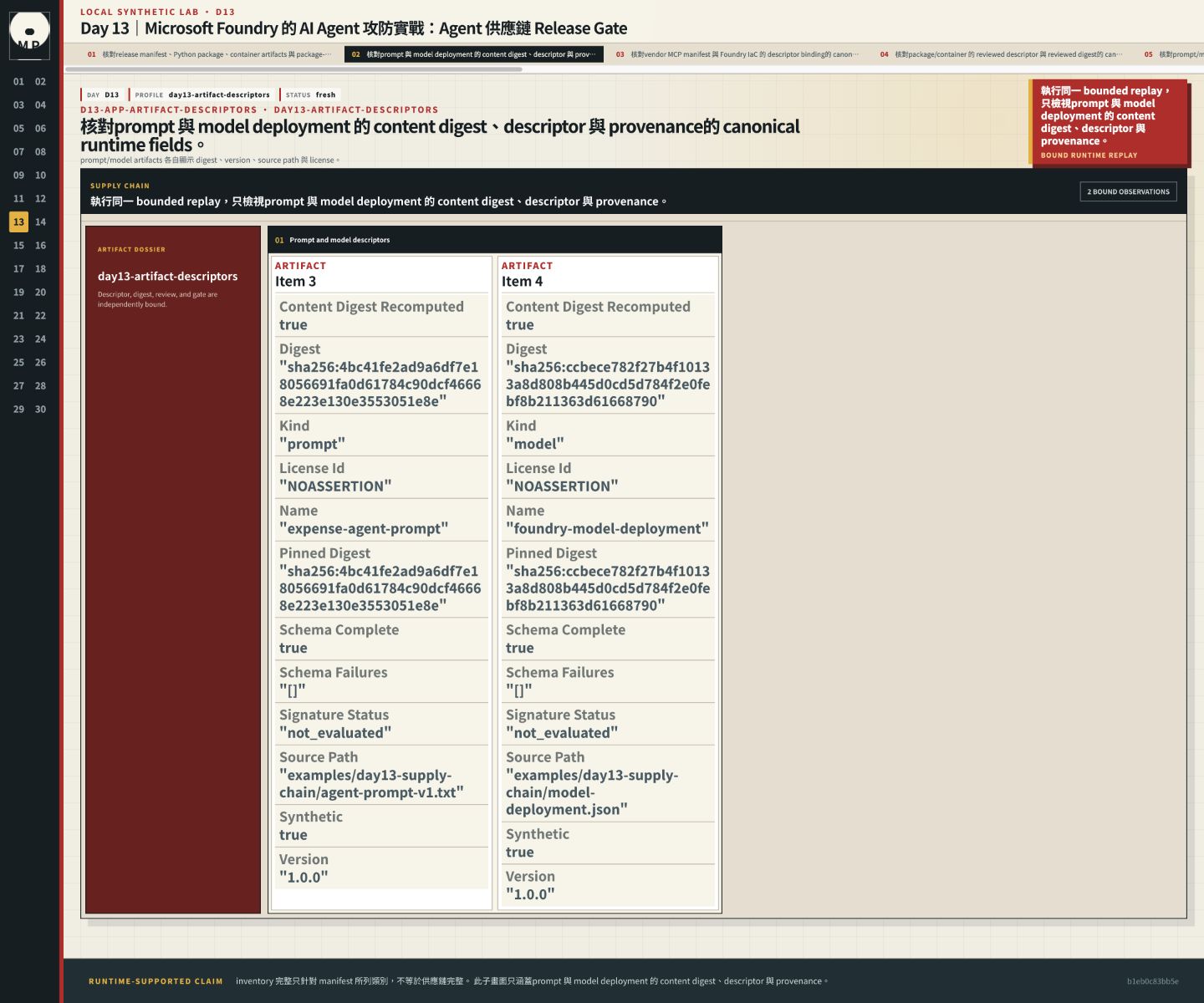1204x1003 pixels.
Task: Jump to day 26
Action: coord(40,363)
